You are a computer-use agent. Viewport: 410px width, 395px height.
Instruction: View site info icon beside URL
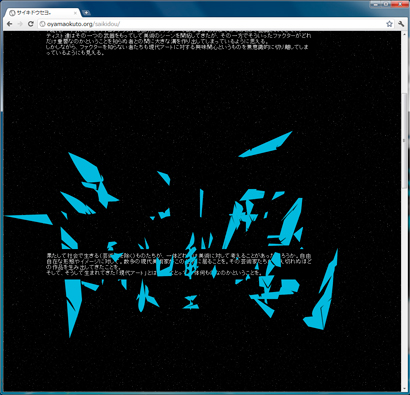[42, 24]
